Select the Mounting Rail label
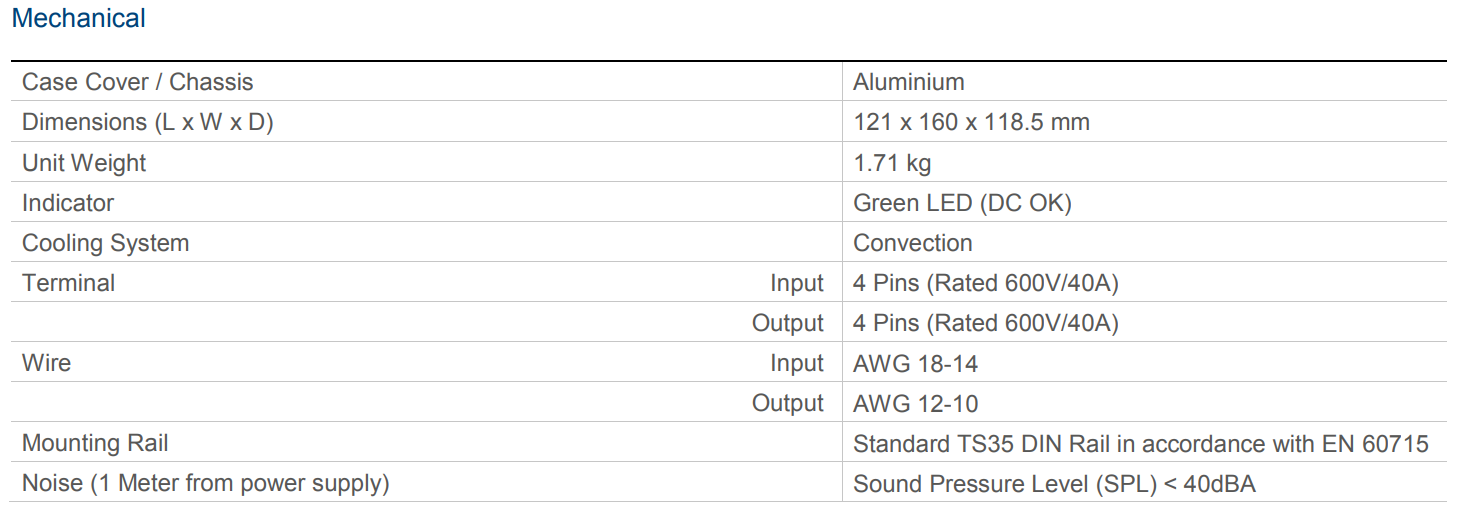This screenshot has width=1463, height=510. [95, 443]
